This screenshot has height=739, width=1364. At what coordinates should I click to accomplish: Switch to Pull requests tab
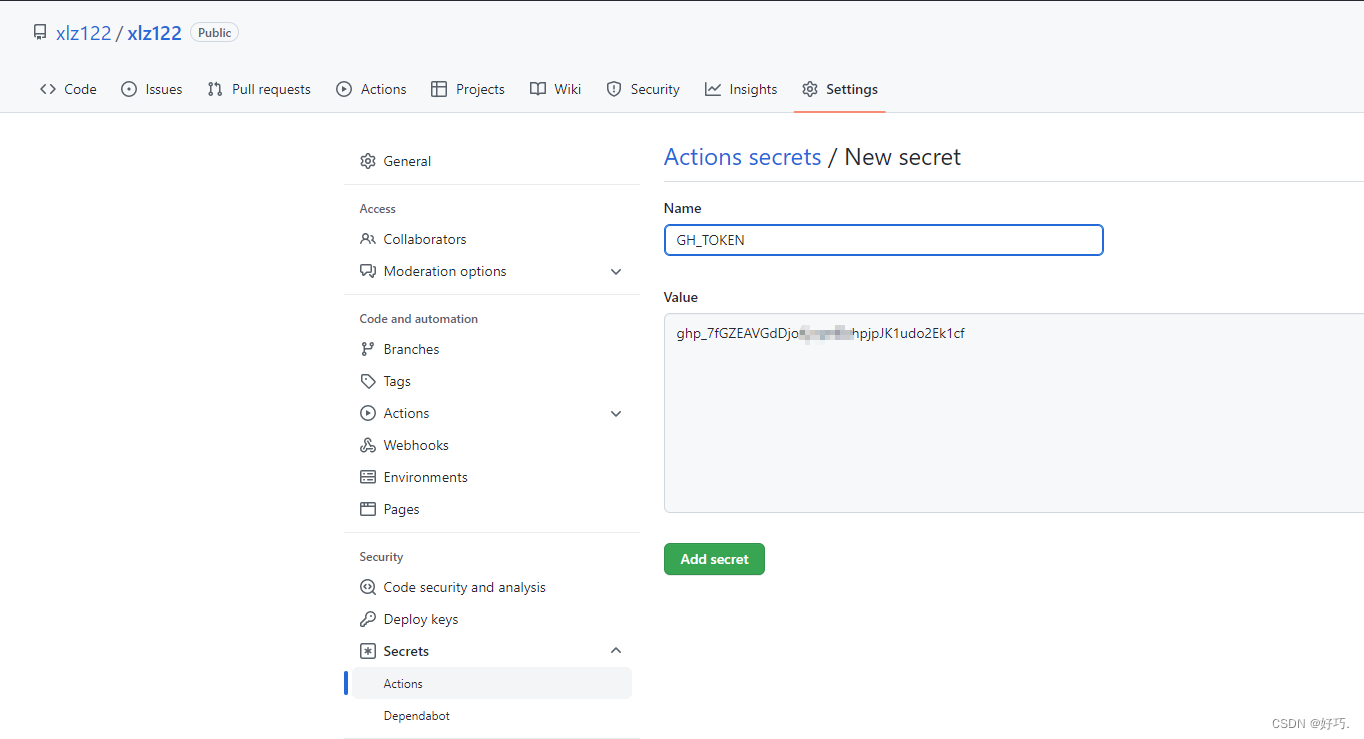[259, 89]
